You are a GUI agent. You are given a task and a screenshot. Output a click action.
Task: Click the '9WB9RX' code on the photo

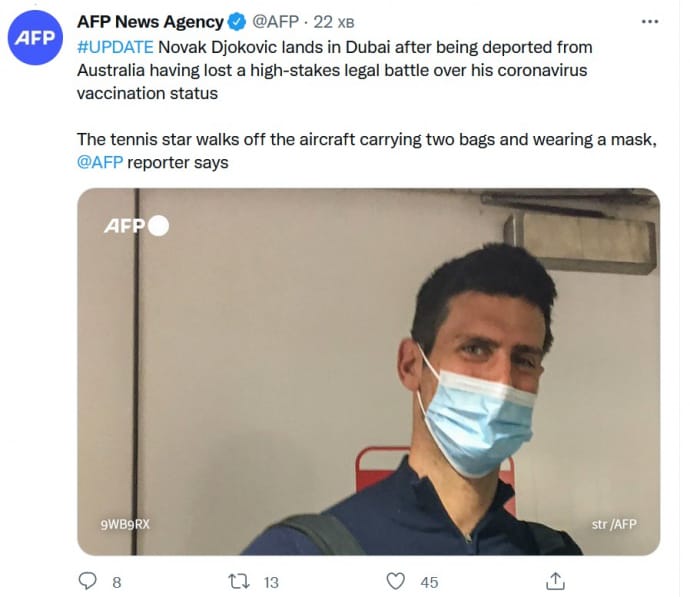(124, 522)
